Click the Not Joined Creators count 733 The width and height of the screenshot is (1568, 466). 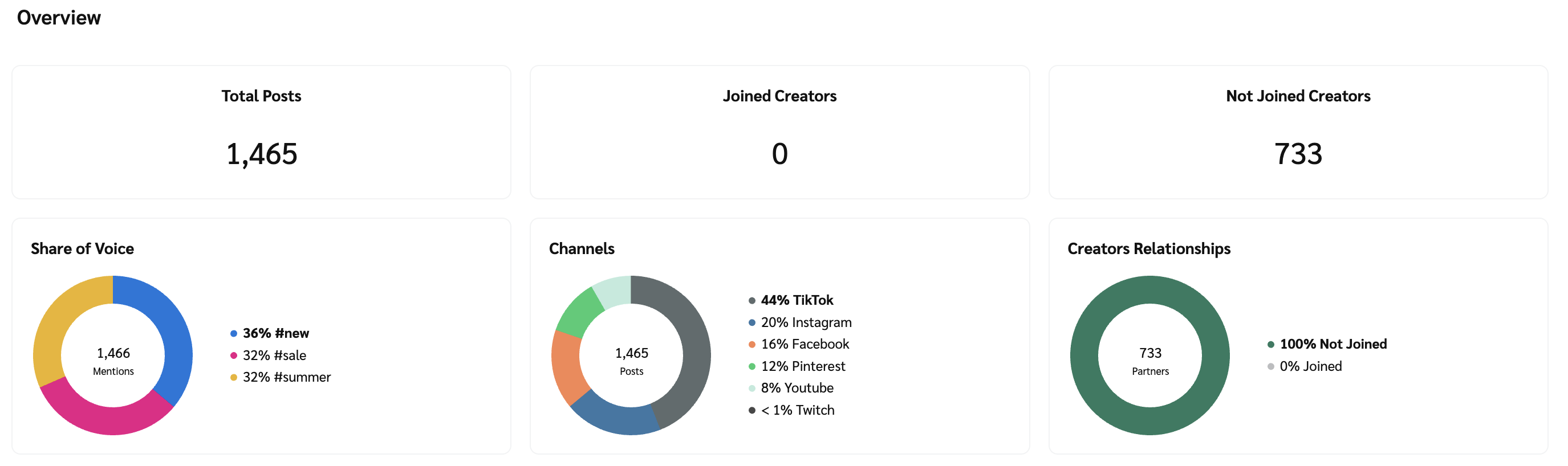pos(1298,154)
